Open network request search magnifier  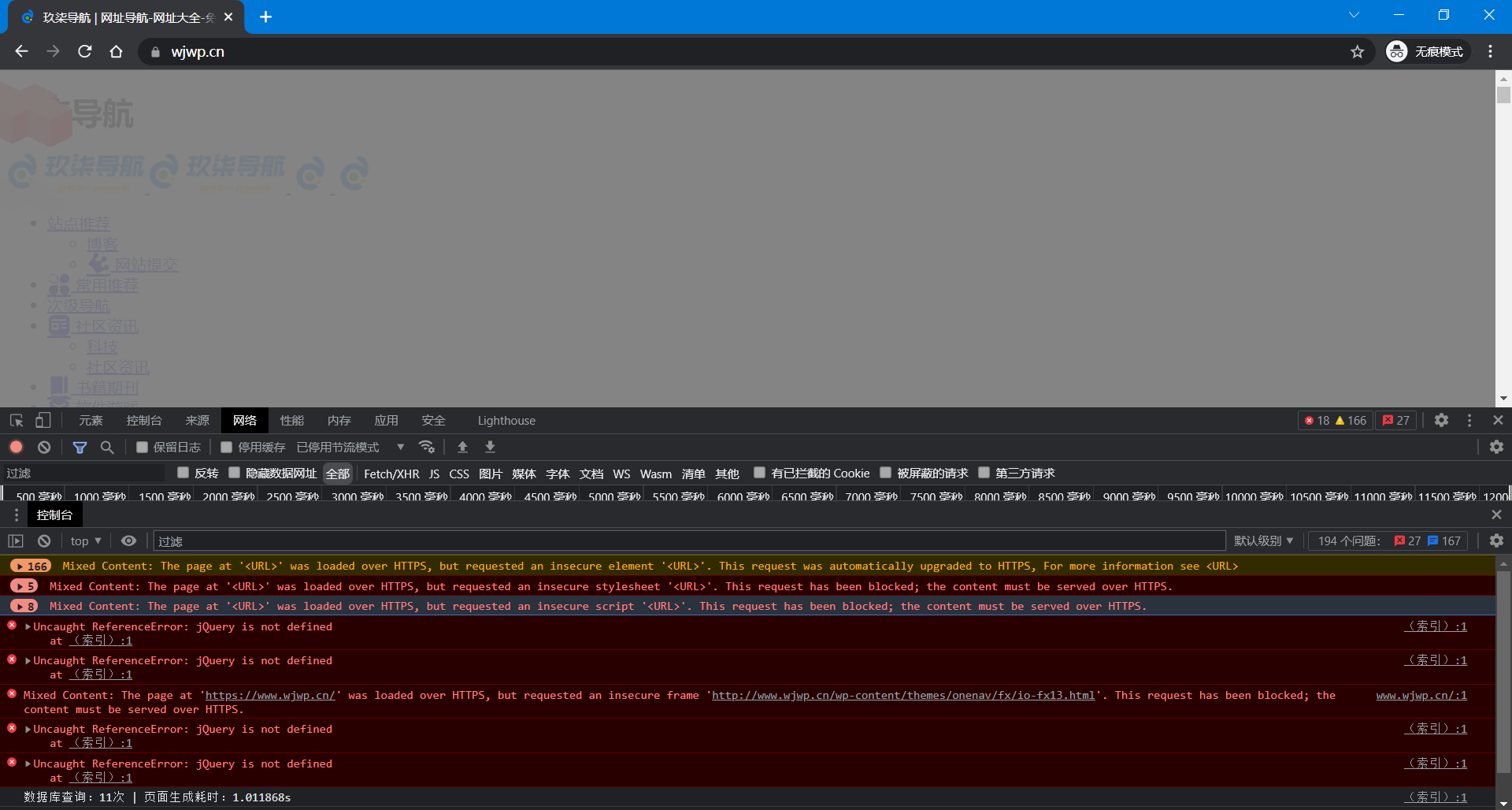pyautogui.click(x=108, y=447)
